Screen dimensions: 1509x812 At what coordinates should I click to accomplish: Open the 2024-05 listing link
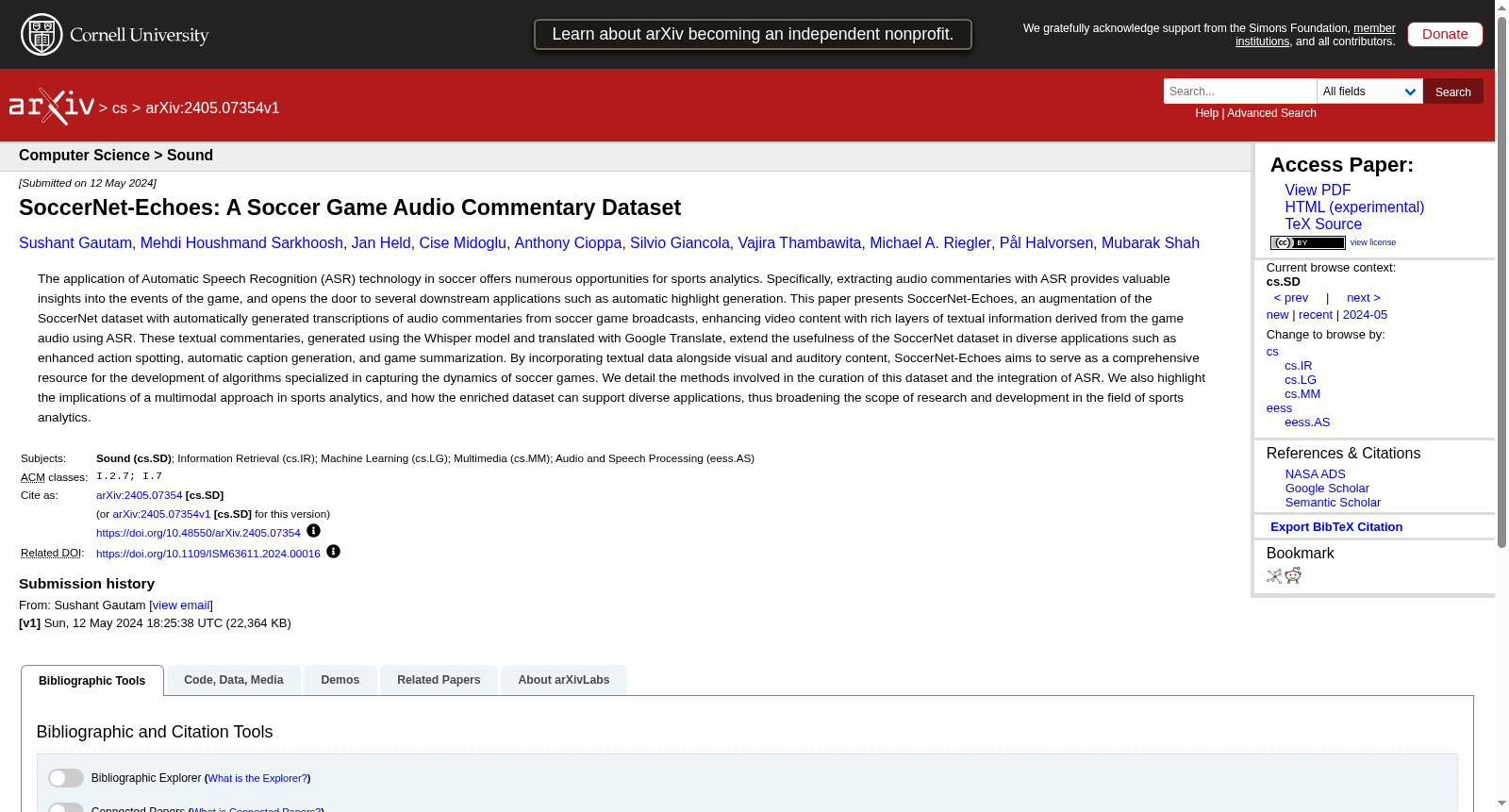point(1365,315)
